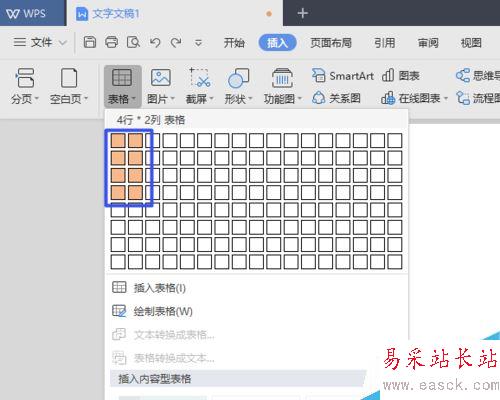
Task: Open the 页面布局 ribbon tab
Action: [x=331, y=43]
